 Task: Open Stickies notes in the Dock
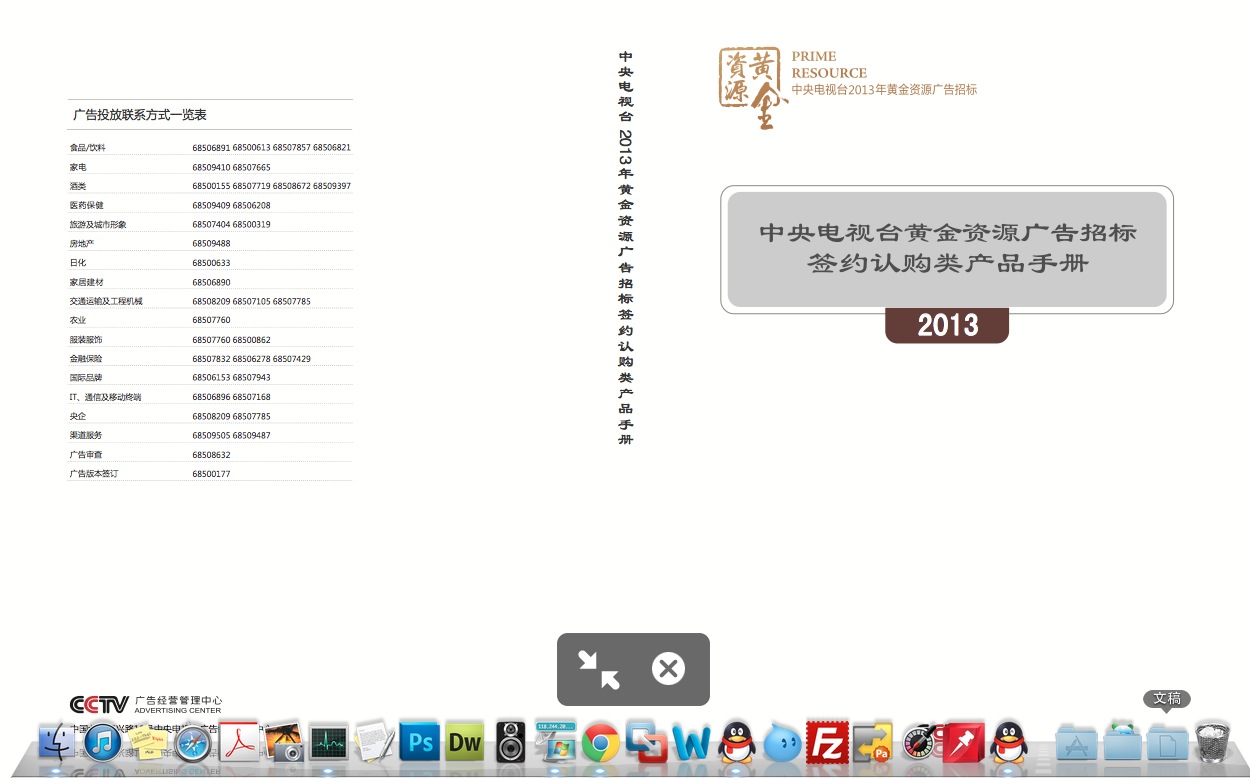(148, 743)
